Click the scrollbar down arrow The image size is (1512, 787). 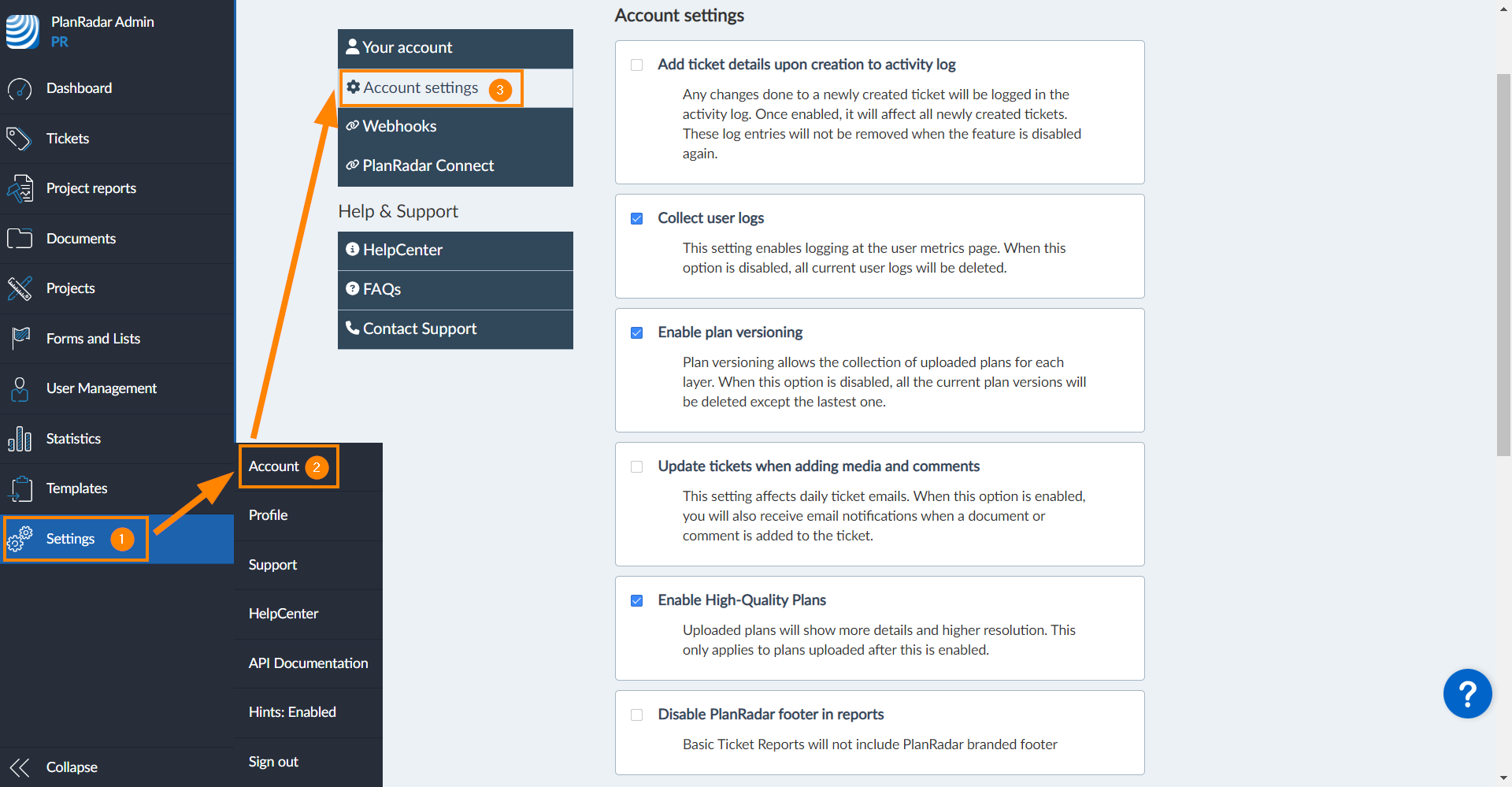pos(1503,778)
